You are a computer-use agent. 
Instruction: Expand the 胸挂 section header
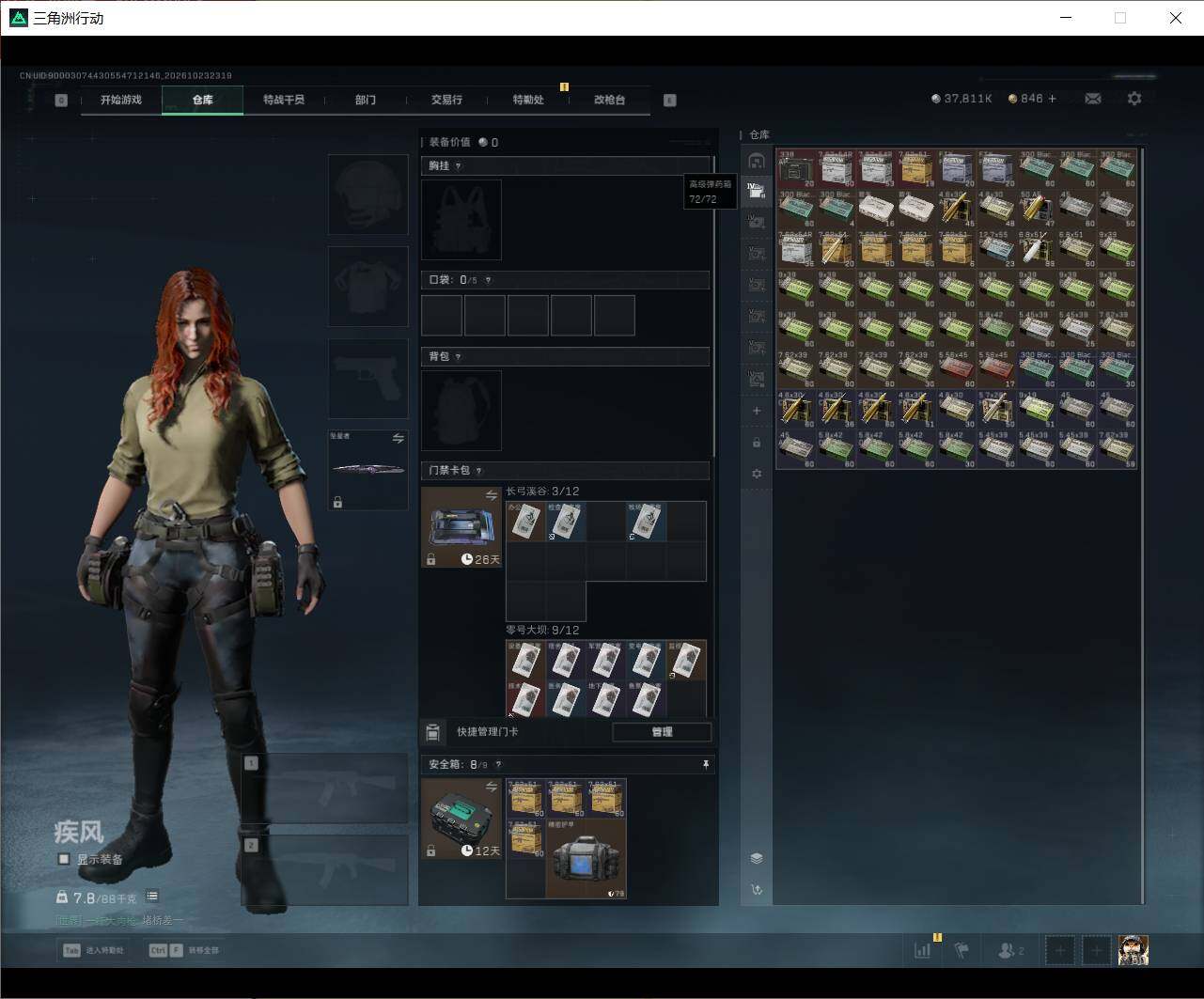(565, 166)
